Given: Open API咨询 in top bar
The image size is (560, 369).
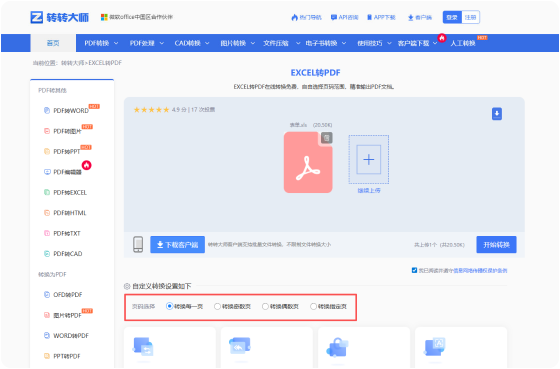Looking at the screenshot, I should coord(345,17).
